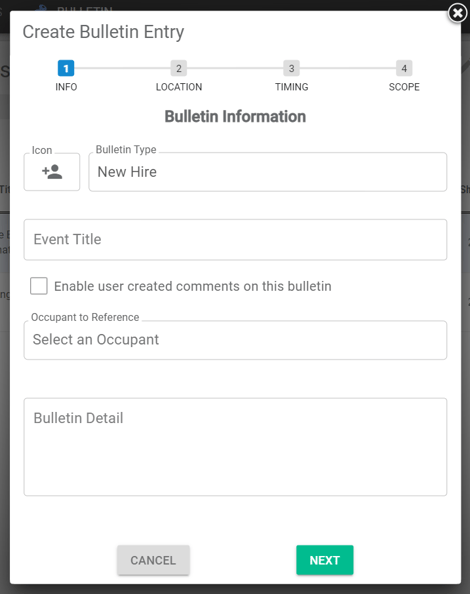
Task: Click the CANCEL button
Action: 153,560
